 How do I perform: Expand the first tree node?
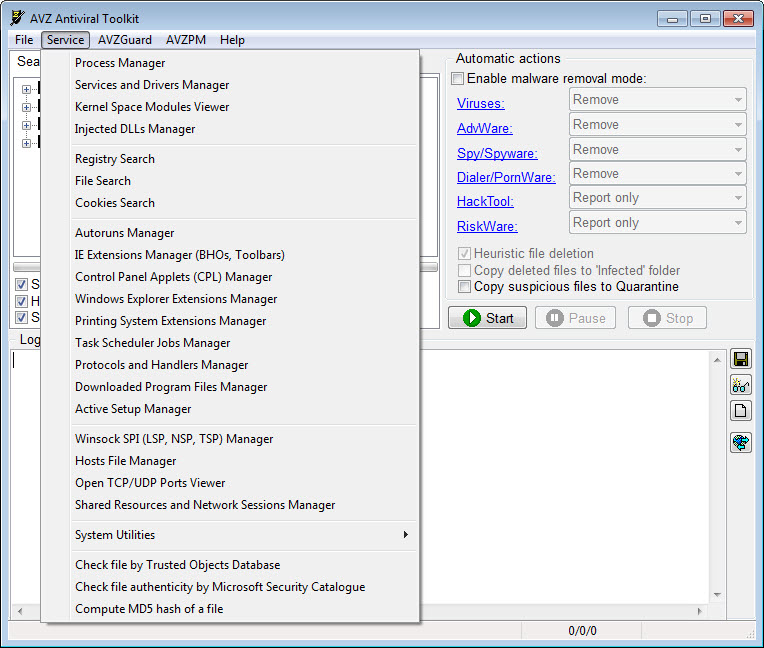click(26, 89)
